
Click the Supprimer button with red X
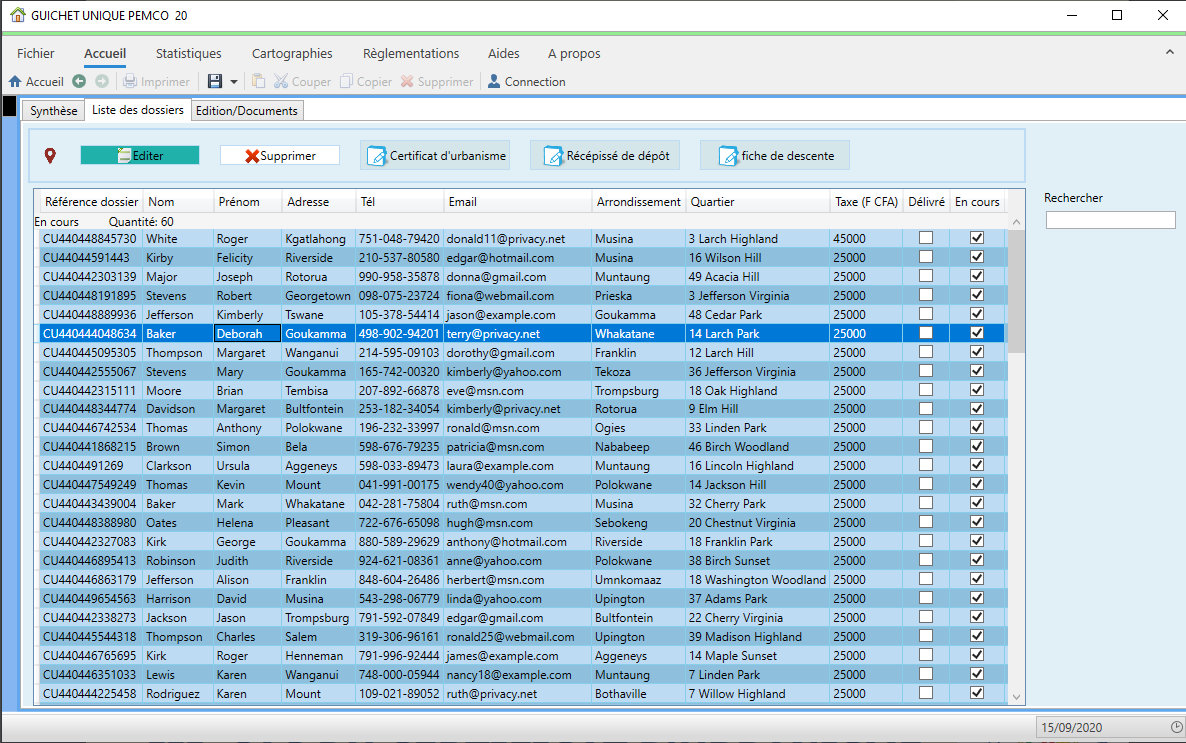[280, 155]
